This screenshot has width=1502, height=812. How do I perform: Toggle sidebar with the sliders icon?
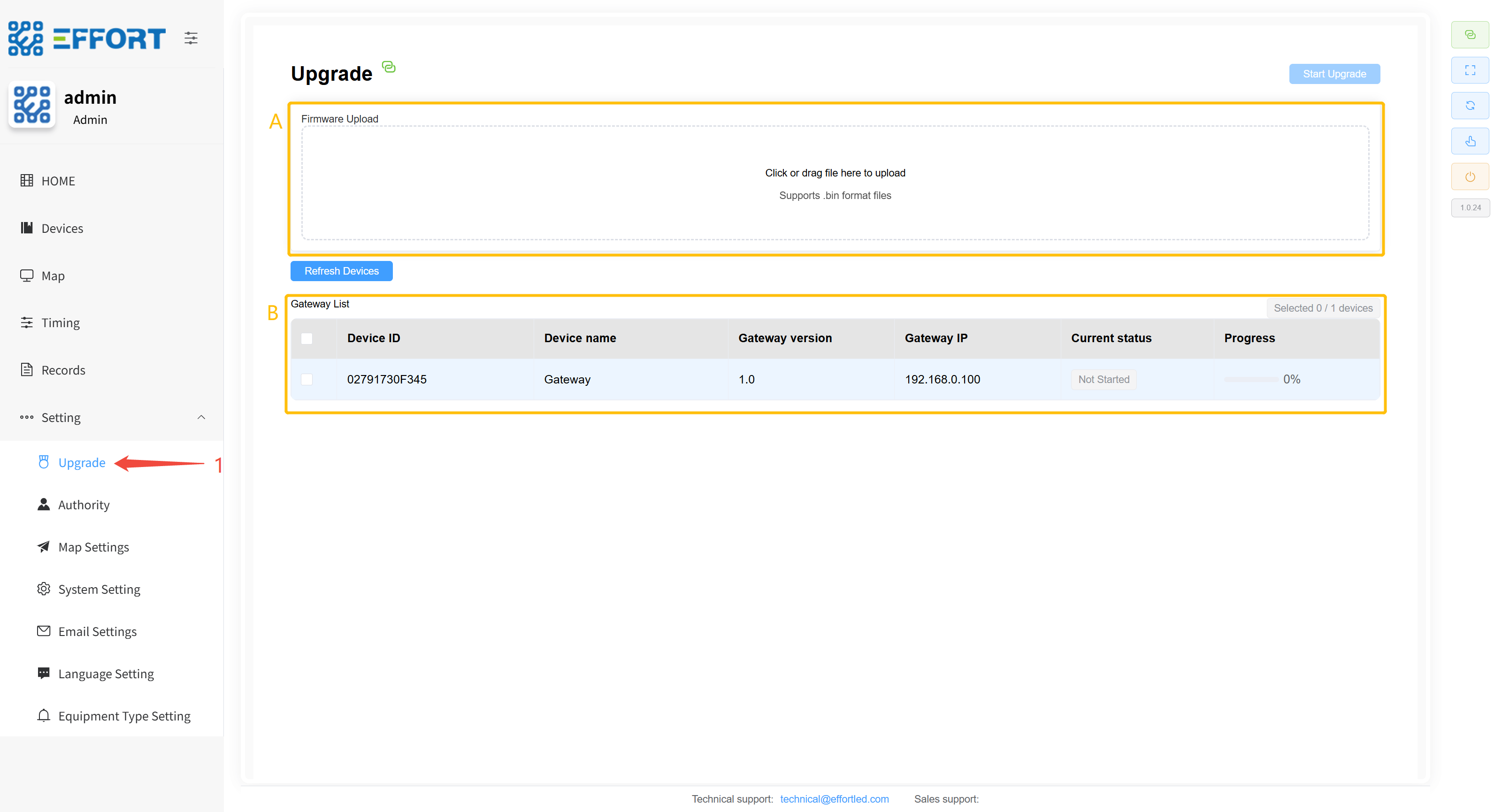click(x=191, y=38)
